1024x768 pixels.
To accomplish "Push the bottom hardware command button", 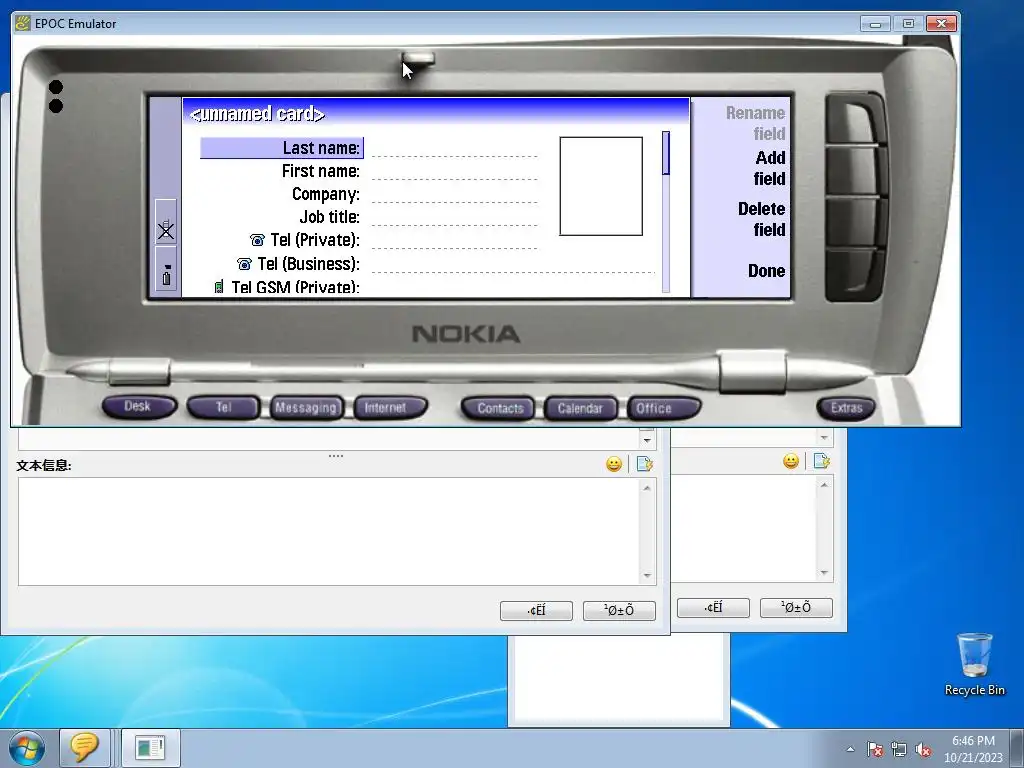I will tap(856, 274).
